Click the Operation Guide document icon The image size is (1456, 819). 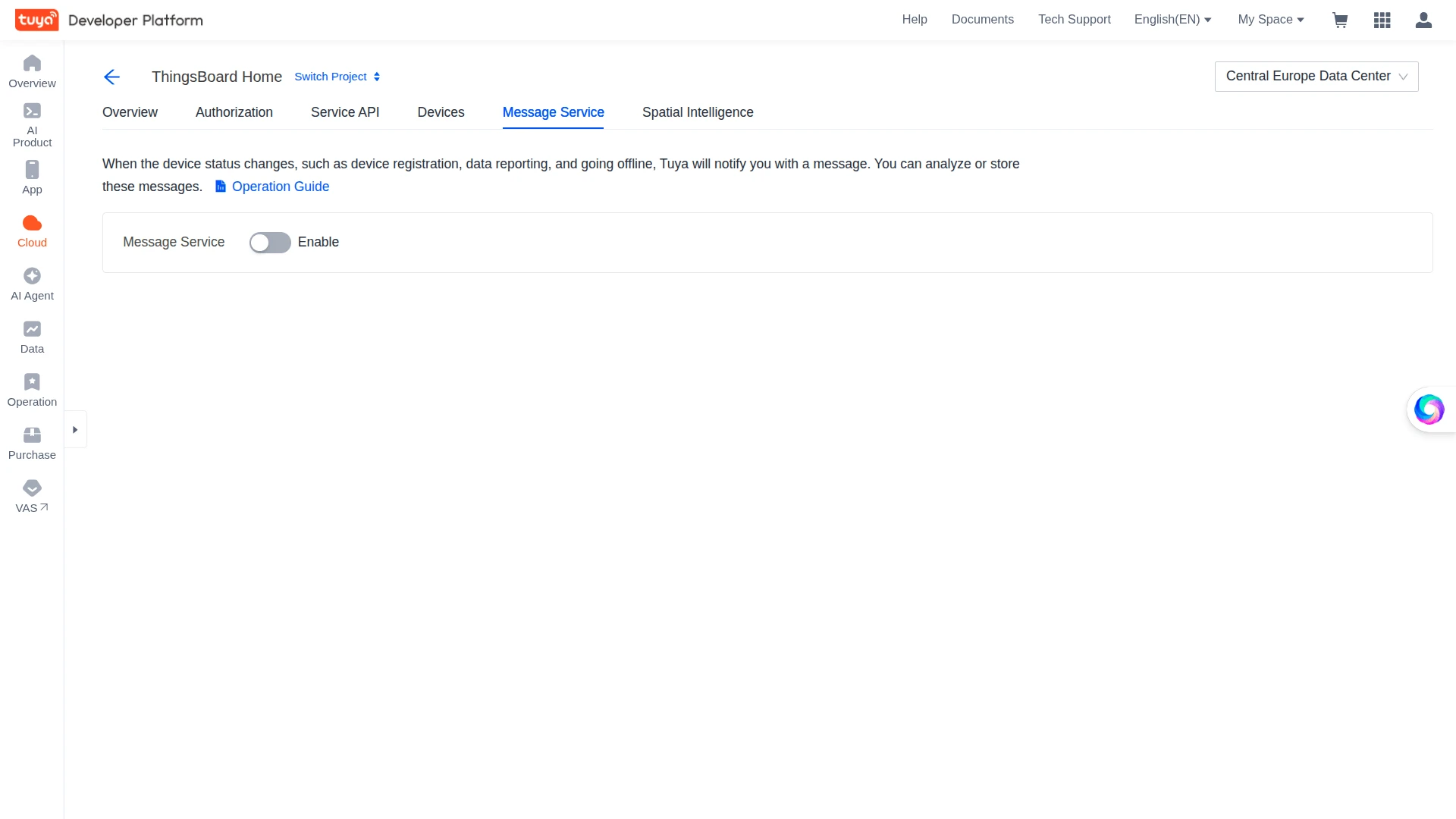pyautogui.click(x=221, y=187)
